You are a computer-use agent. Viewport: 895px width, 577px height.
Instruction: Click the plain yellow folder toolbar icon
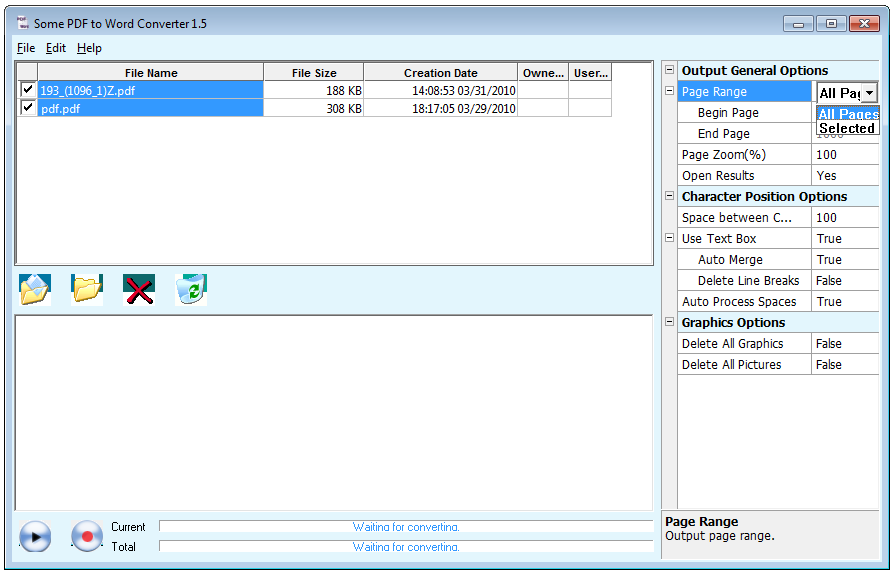click(87, 289)
